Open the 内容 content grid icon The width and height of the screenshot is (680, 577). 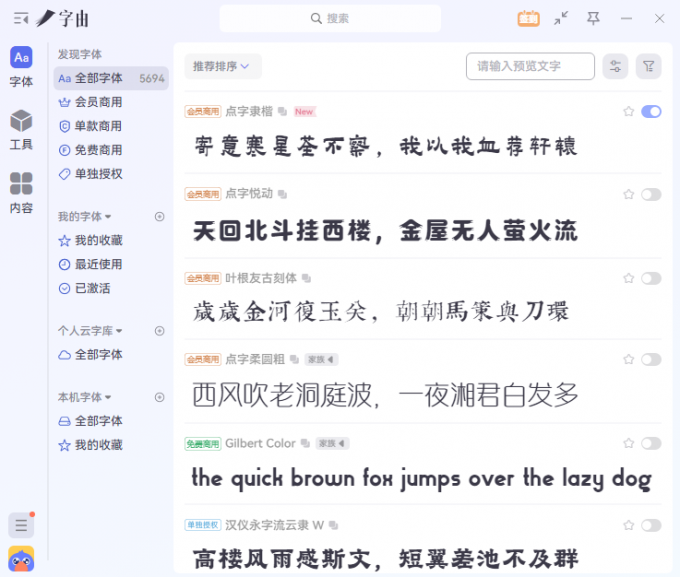pos(21,184)
